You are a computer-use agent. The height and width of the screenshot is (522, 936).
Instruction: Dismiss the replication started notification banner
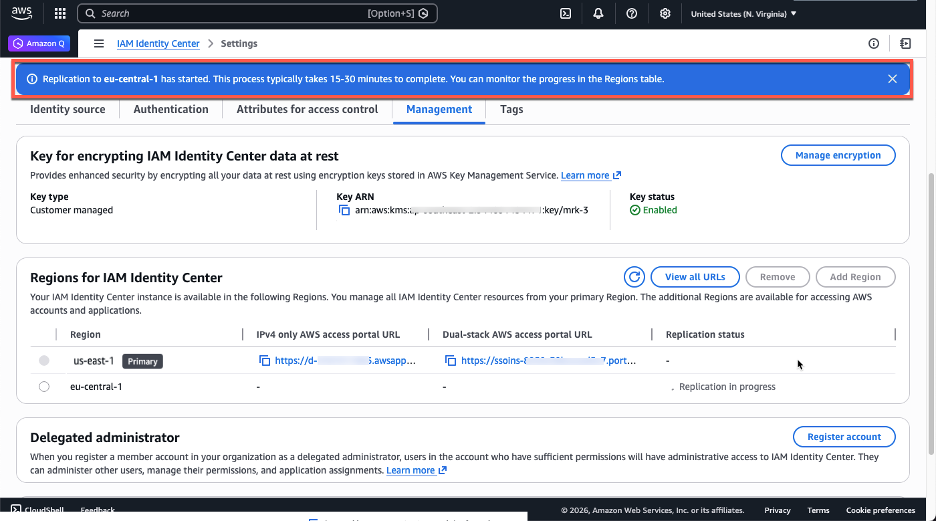click(x=892, y=79)
